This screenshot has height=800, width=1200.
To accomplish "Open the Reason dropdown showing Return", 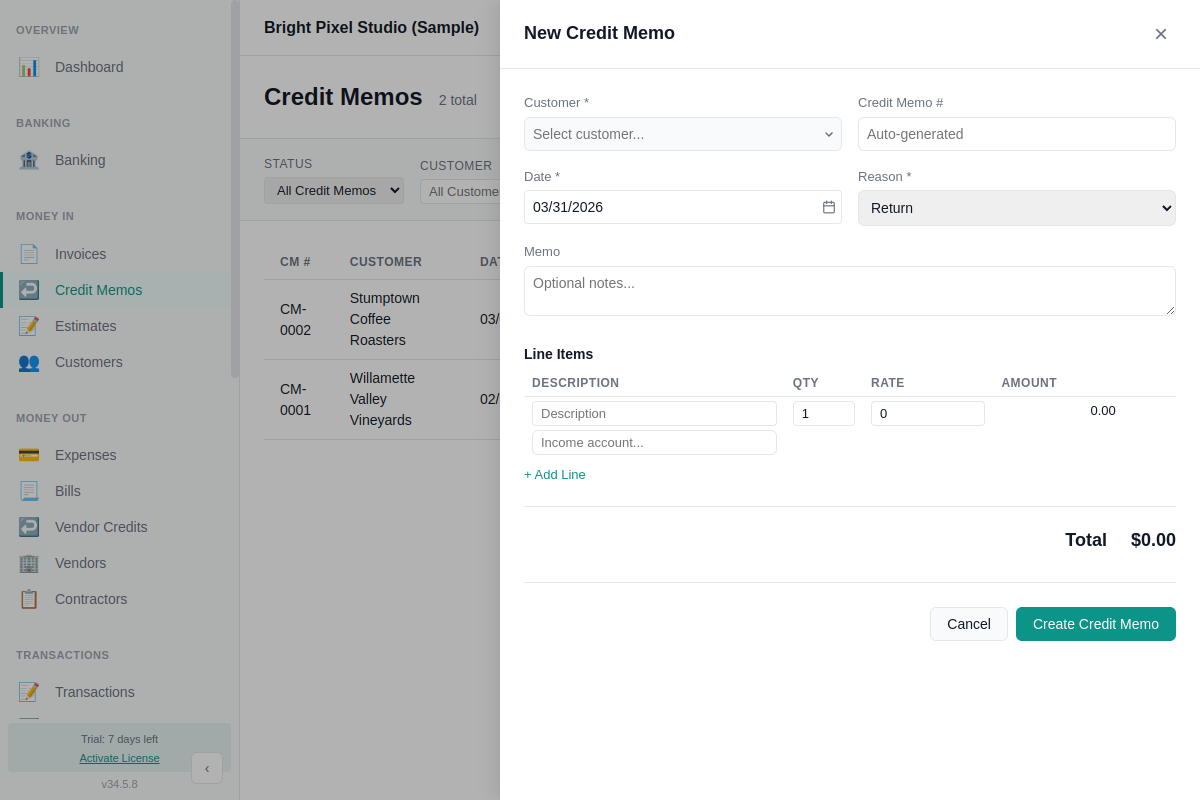I will click(1016, 207).
